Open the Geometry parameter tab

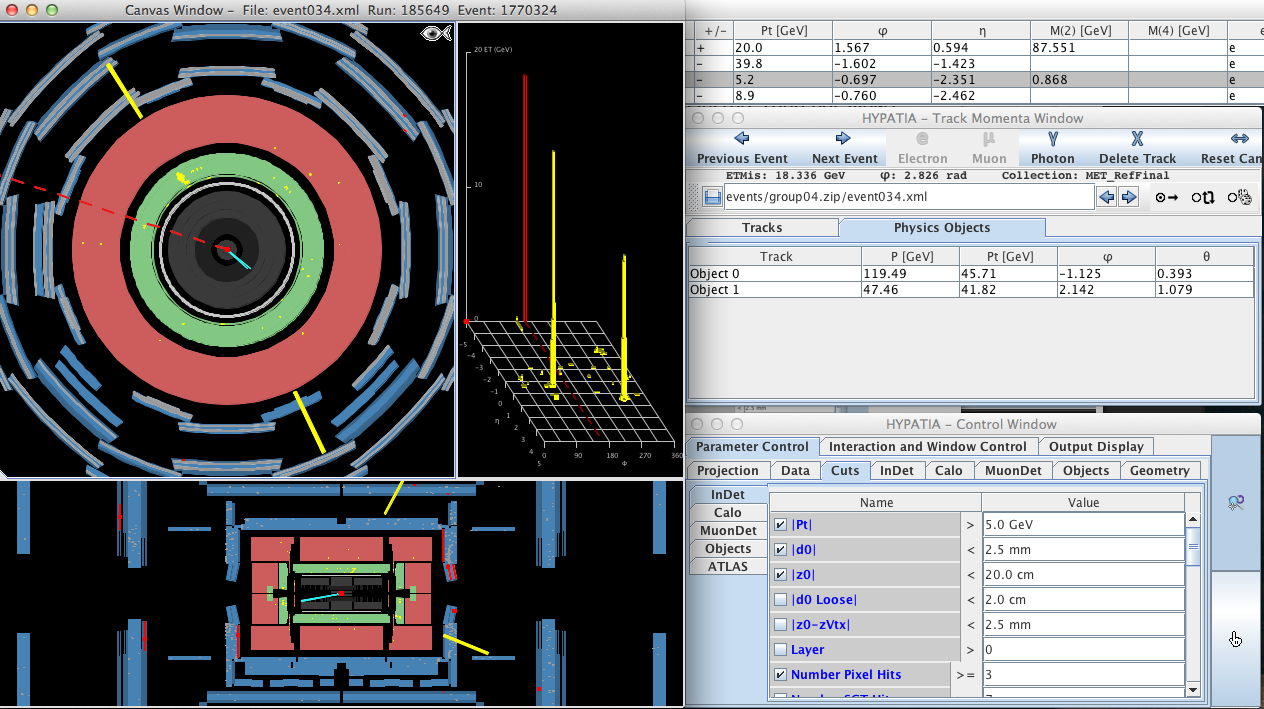point(1159,471)
